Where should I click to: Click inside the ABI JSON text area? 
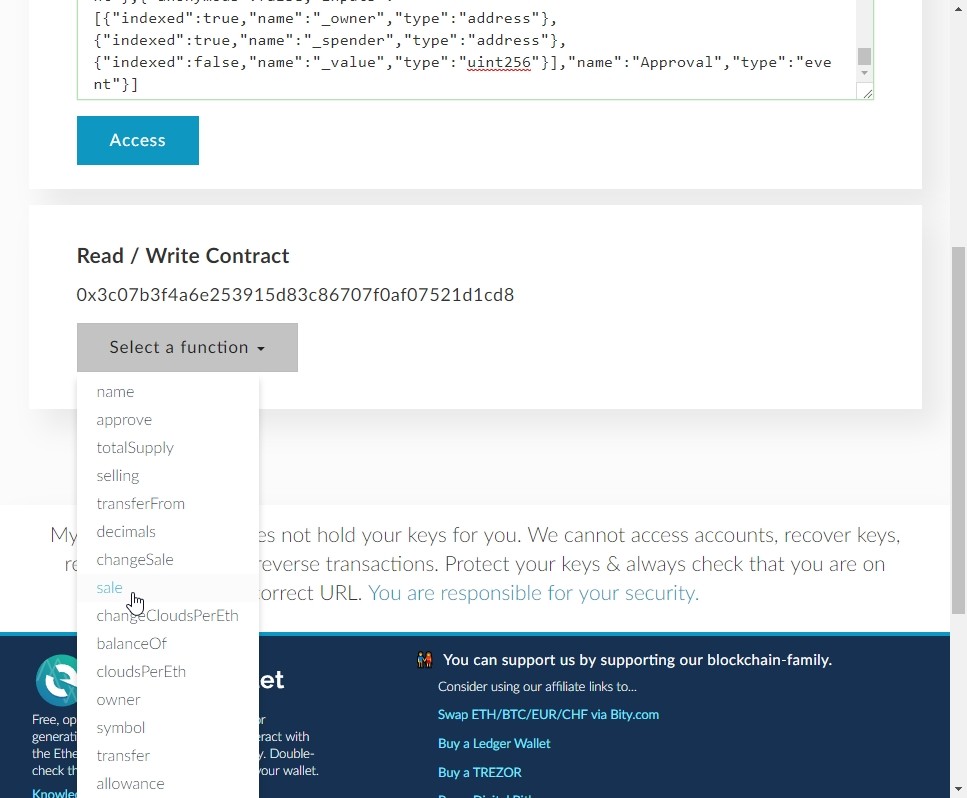tap(466, 49)
